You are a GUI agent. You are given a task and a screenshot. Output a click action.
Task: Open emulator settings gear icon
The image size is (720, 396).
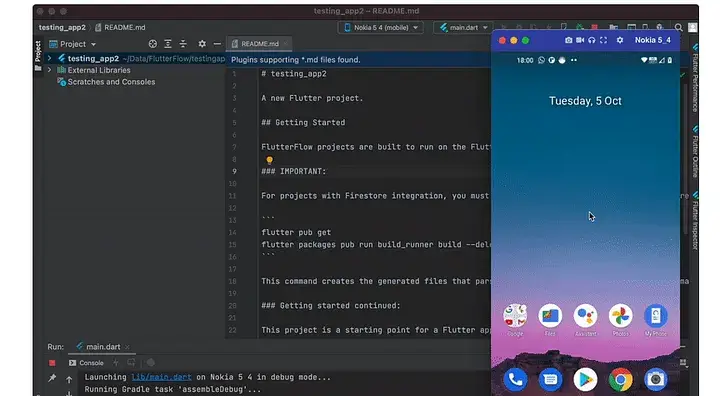click(620, 40)
